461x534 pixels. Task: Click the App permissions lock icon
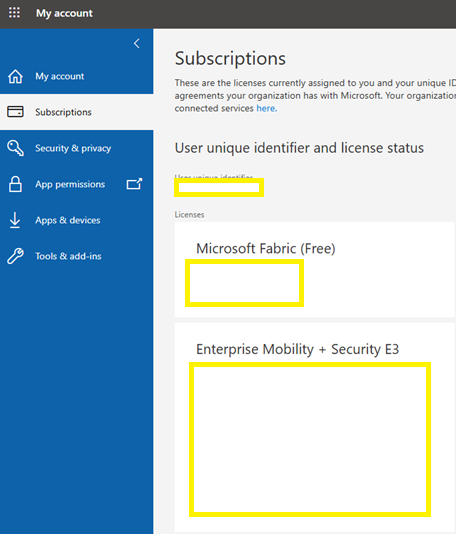coord(15,184)
